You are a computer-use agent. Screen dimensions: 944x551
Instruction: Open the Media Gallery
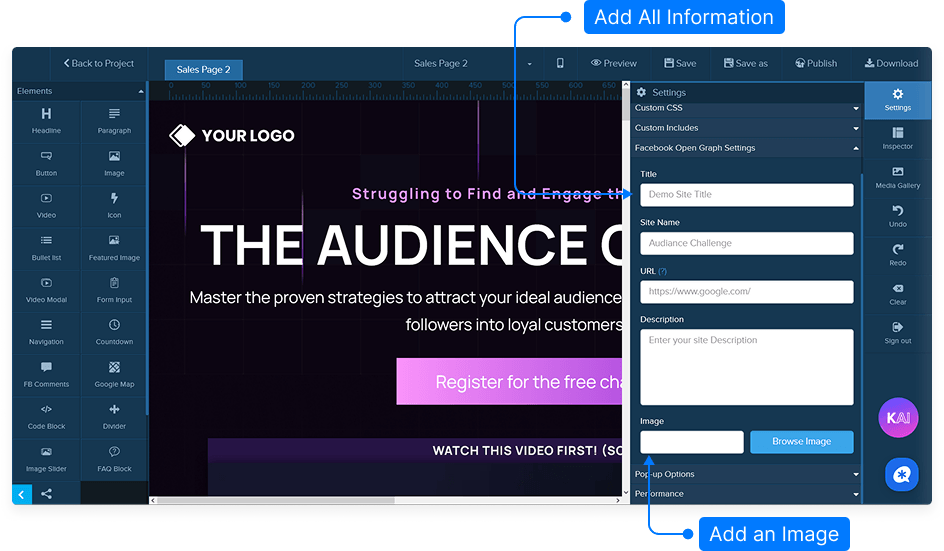897,177
